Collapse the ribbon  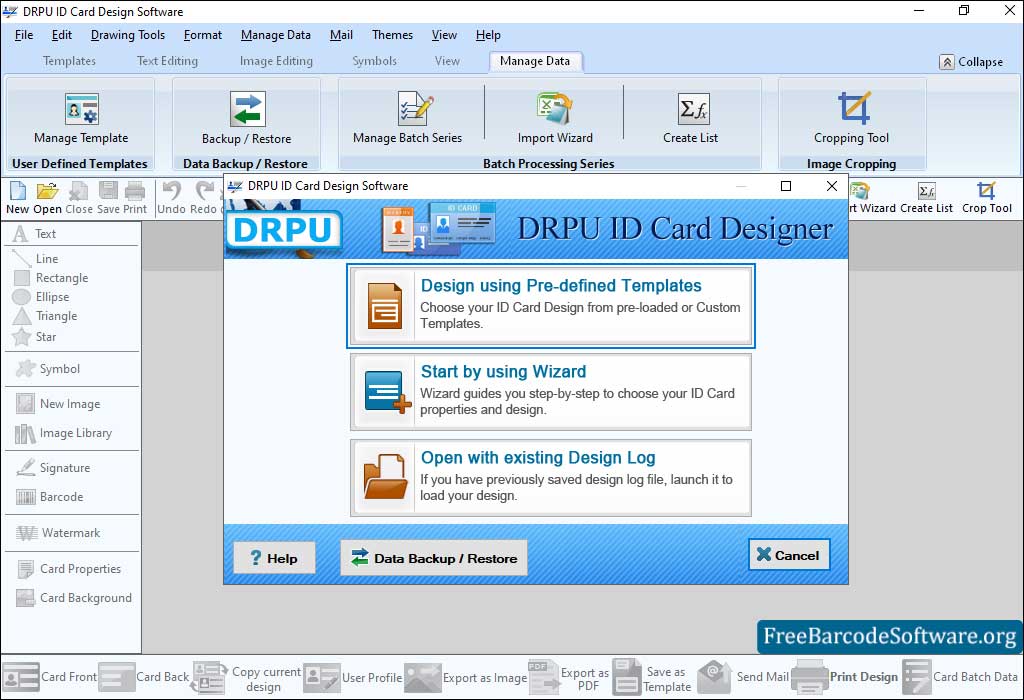coord(971,62)
